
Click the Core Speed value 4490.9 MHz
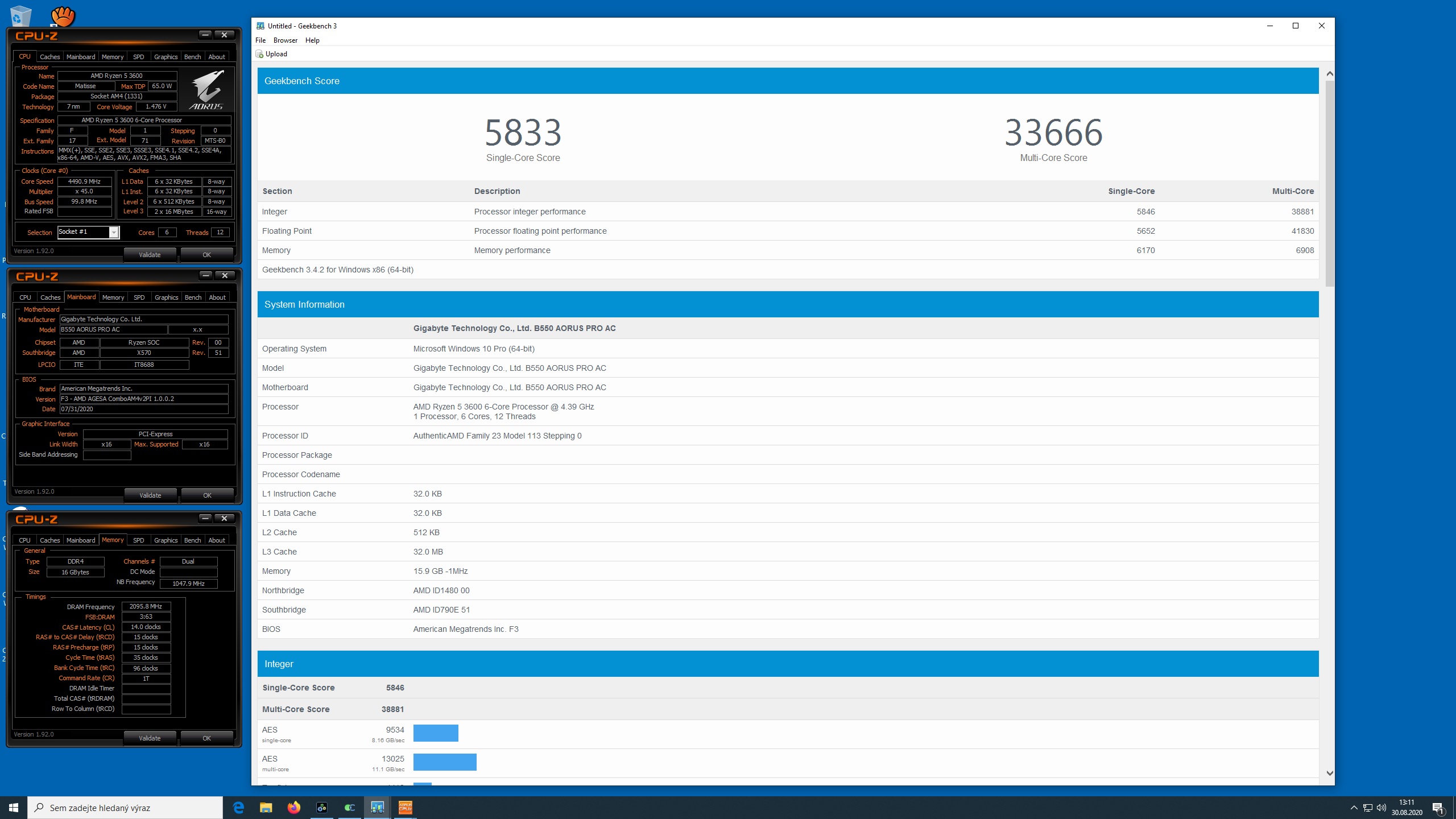[x=85, y=181]
